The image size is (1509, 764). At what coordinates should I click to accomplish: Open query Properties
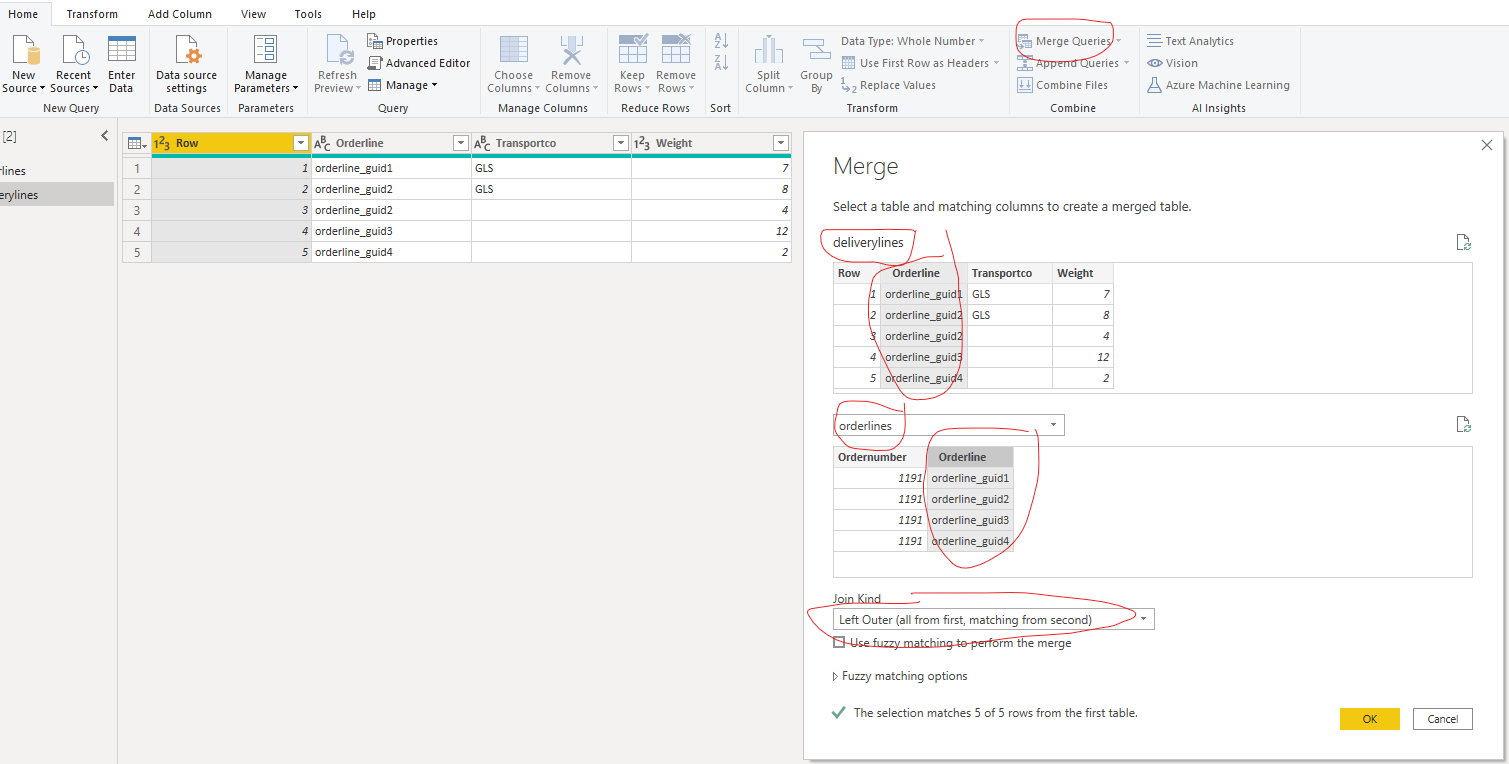(403, 41)
